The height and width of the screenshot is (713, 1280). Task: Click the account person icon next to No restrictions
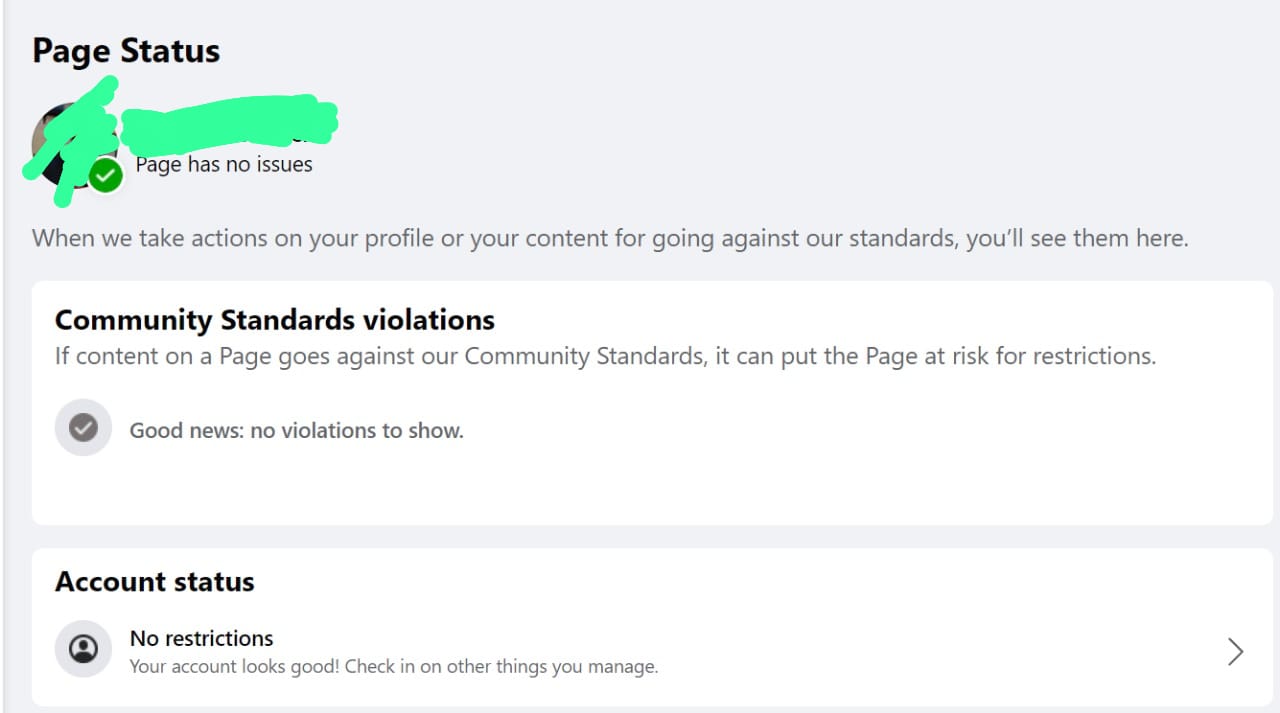coord(83,650)
